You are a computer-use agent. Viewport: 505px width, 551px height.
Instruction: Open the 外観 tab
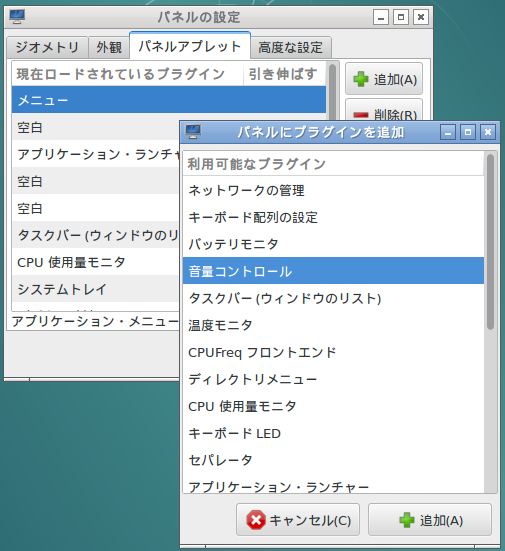pyautogui.click(x=109, y=47)
